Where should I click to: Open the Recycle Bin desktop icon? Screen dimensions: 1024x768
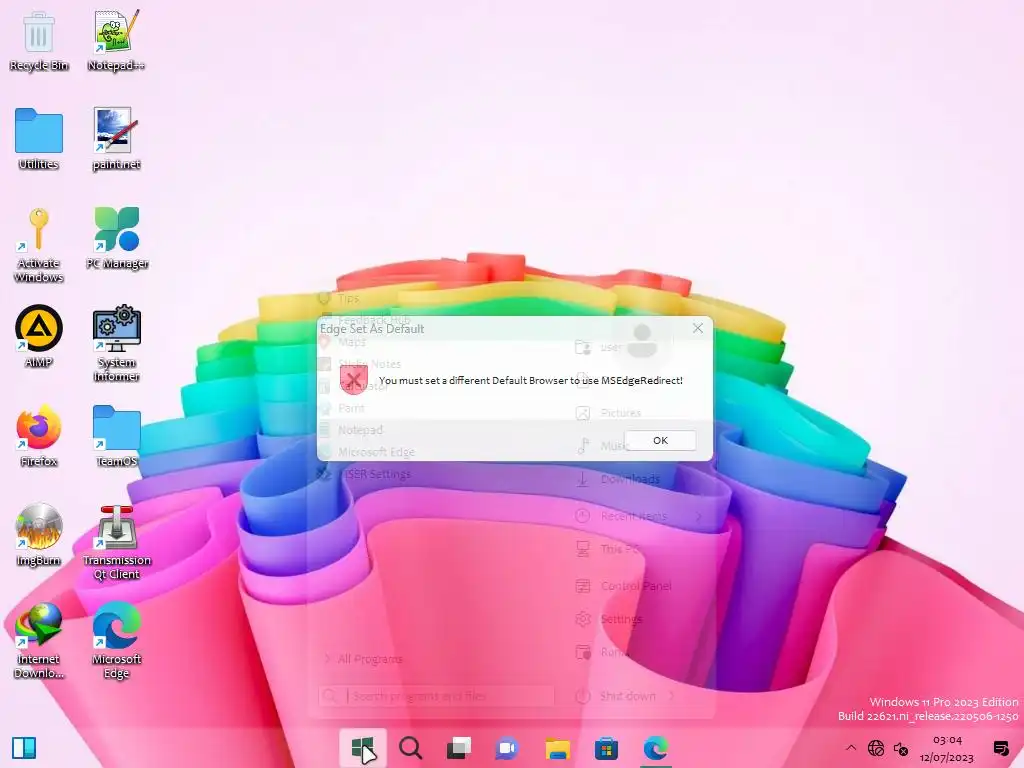coord(39,40)
